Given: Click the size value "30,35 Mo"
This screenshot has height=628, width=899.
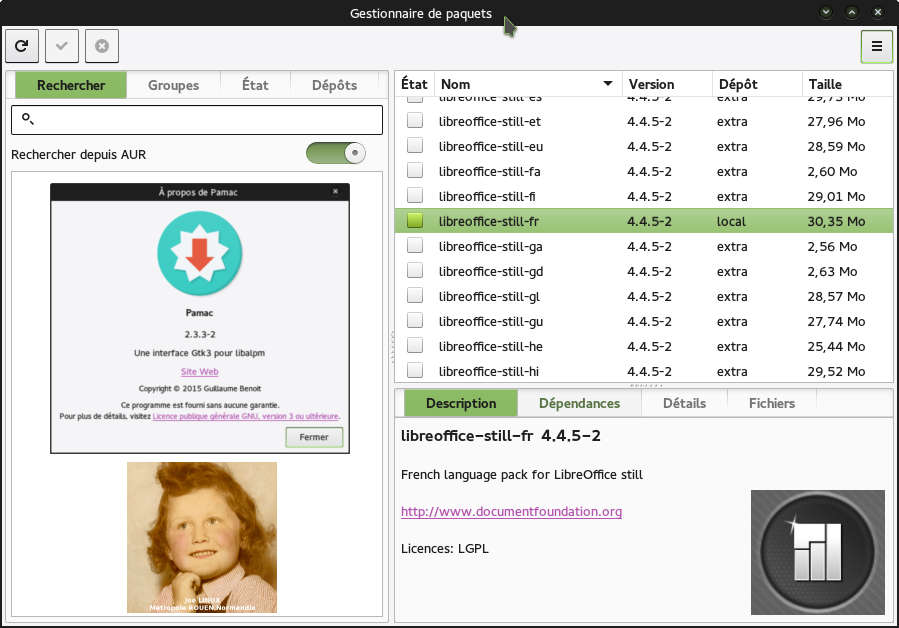Looking at the screenshot, I should tap(836, 221).
